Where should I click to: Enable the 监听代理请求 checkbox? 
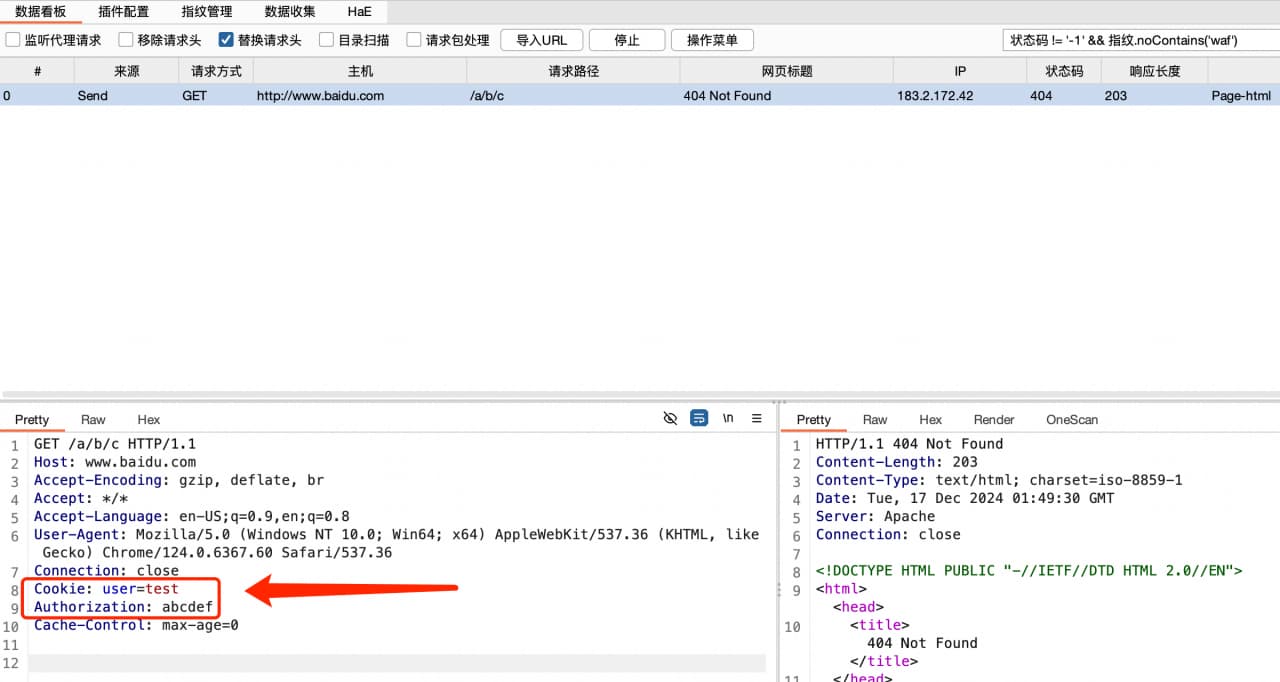(13, 40)
